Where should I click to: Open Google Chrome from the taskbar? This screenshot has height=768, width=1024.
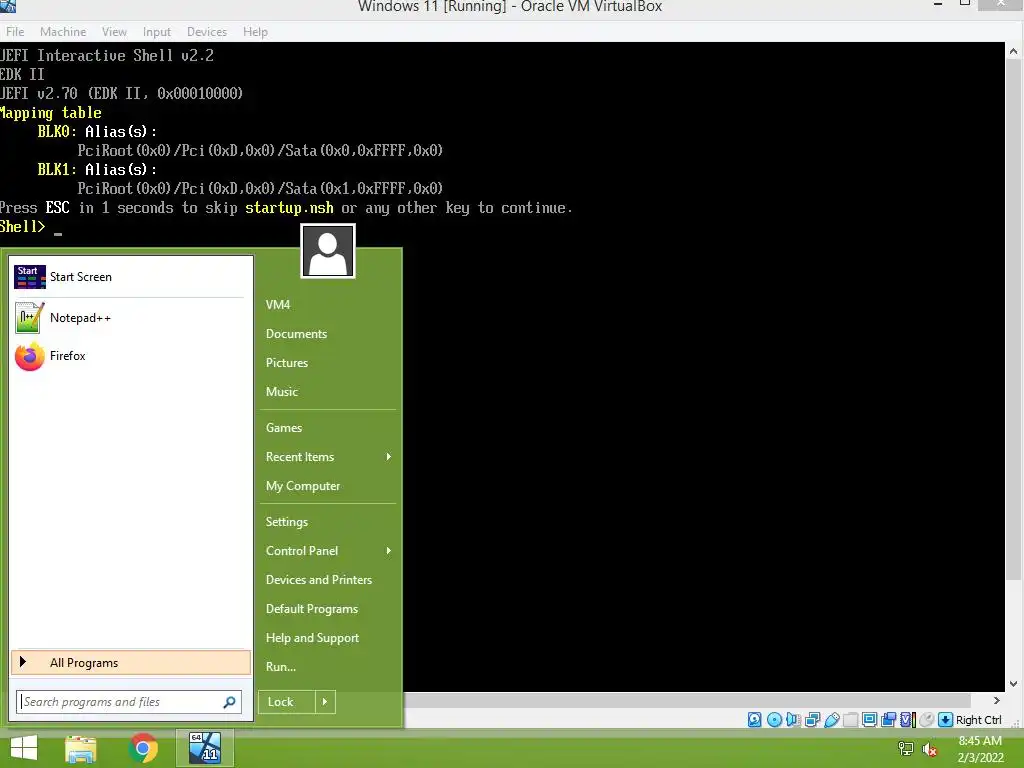pyautogui.click(x=143, y=748)
